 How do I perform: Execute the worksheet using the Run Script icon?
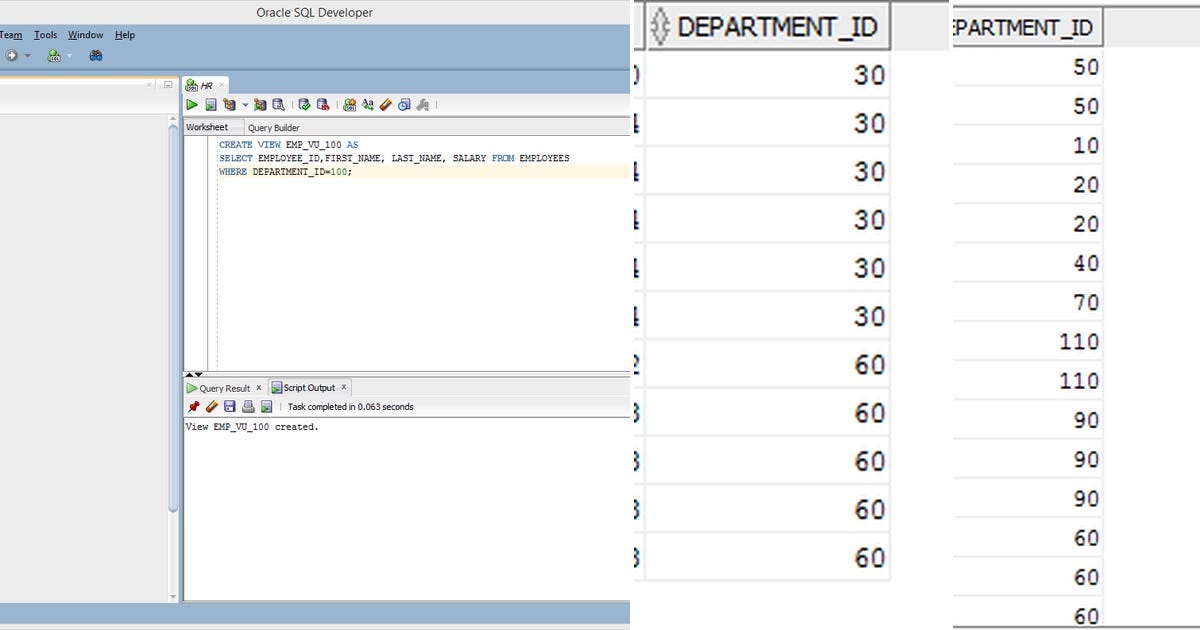[x=208, y=104]
